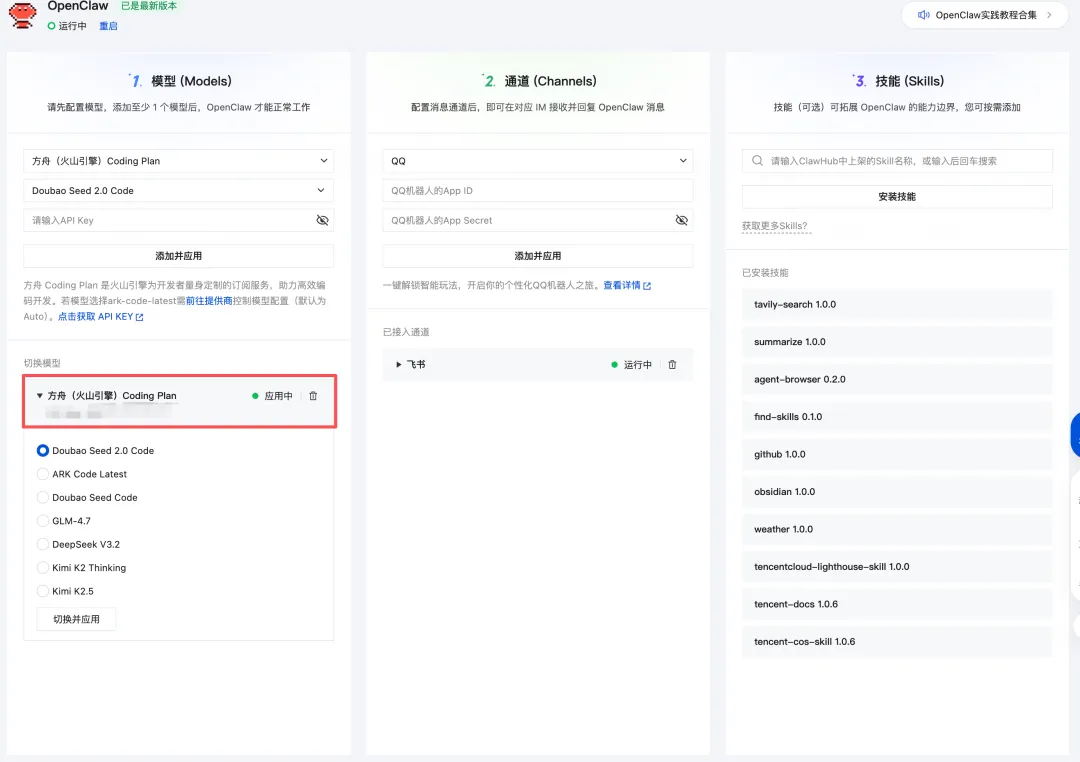Focus the ClawHub skill name search field

coord(897,161)
